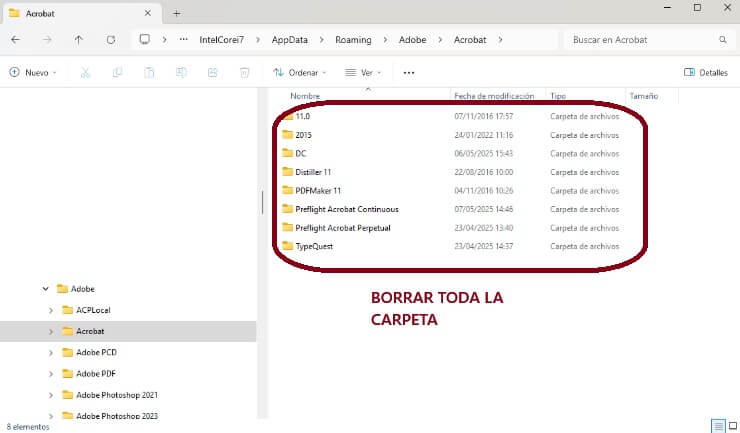Click the Copy icon in toolbar
Image resolution: width=740 pixels, height=433 pixels.
[x=118, y=72]
